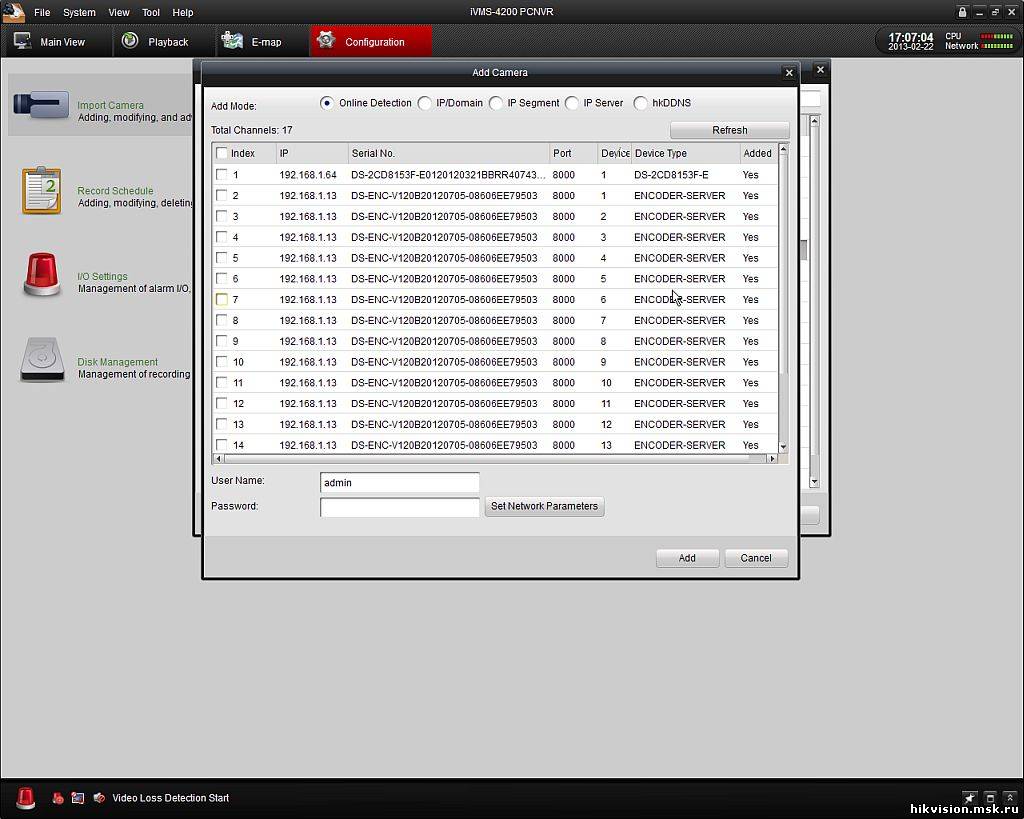Screen dimensions: 1024x819
Task: Switch to the Playback tab
Action: 163,41
